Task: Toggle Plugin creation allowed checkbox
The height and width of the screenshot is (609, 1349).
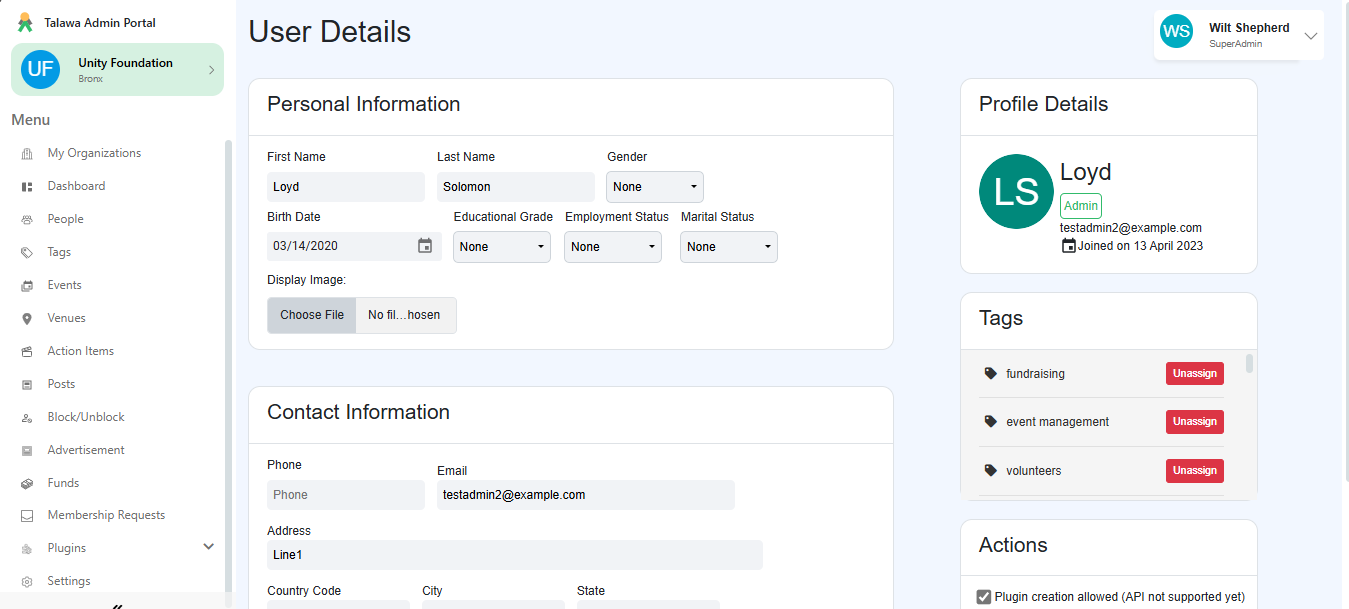Action: pos(984,597)
